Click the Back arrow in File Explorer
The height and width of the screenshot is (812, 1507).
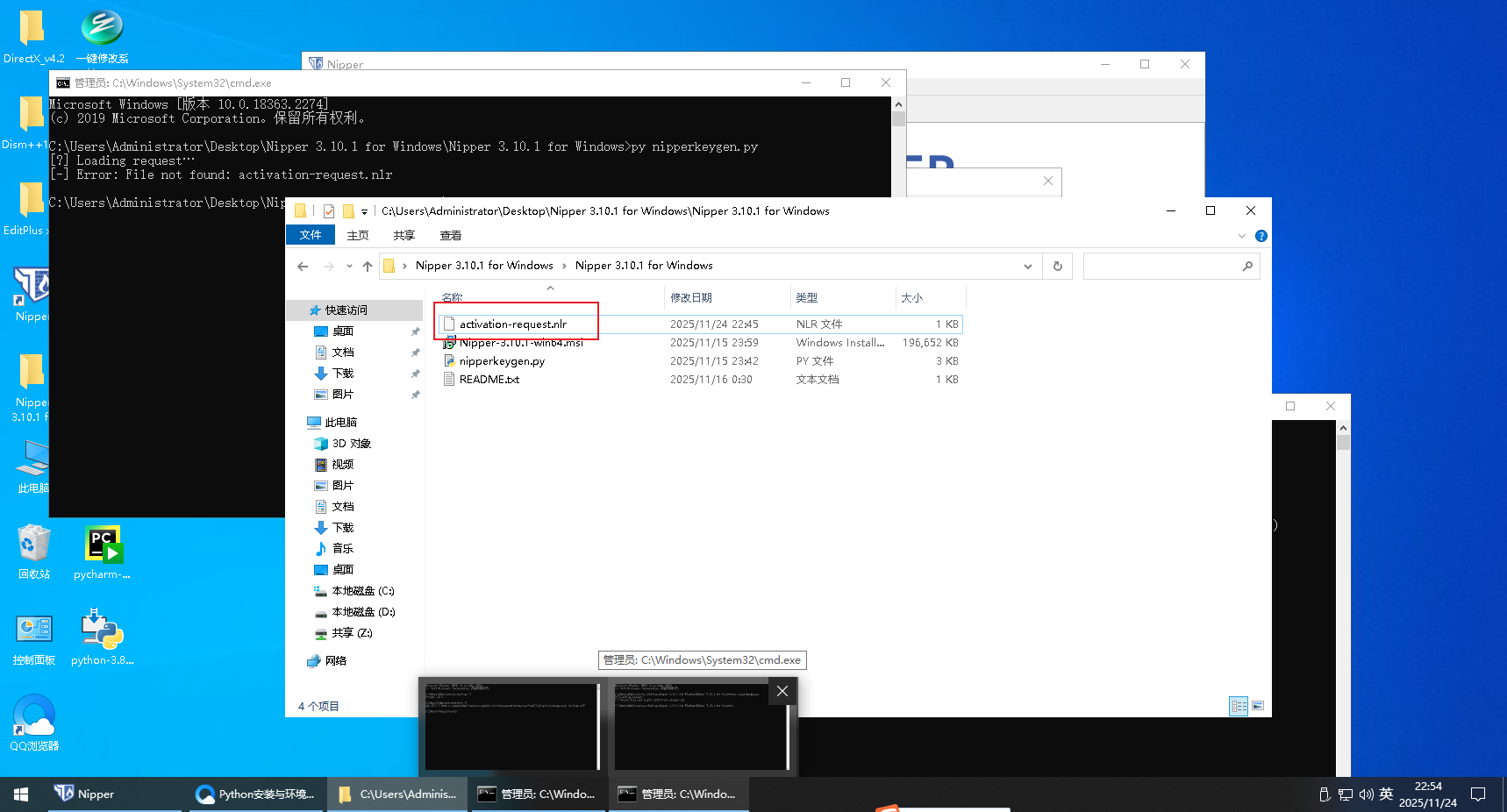[x=303, y=267]
